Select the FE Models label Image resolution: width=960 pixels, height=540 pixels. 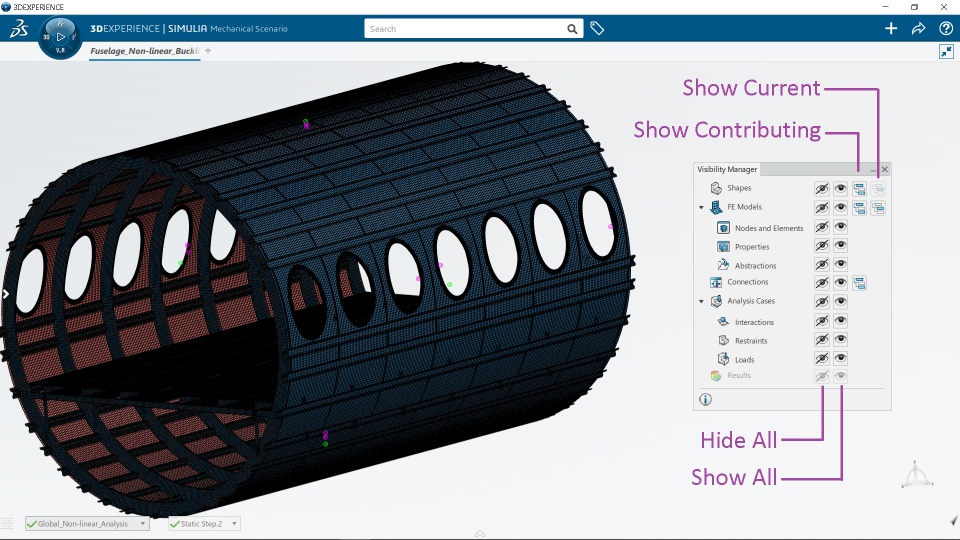744,207
